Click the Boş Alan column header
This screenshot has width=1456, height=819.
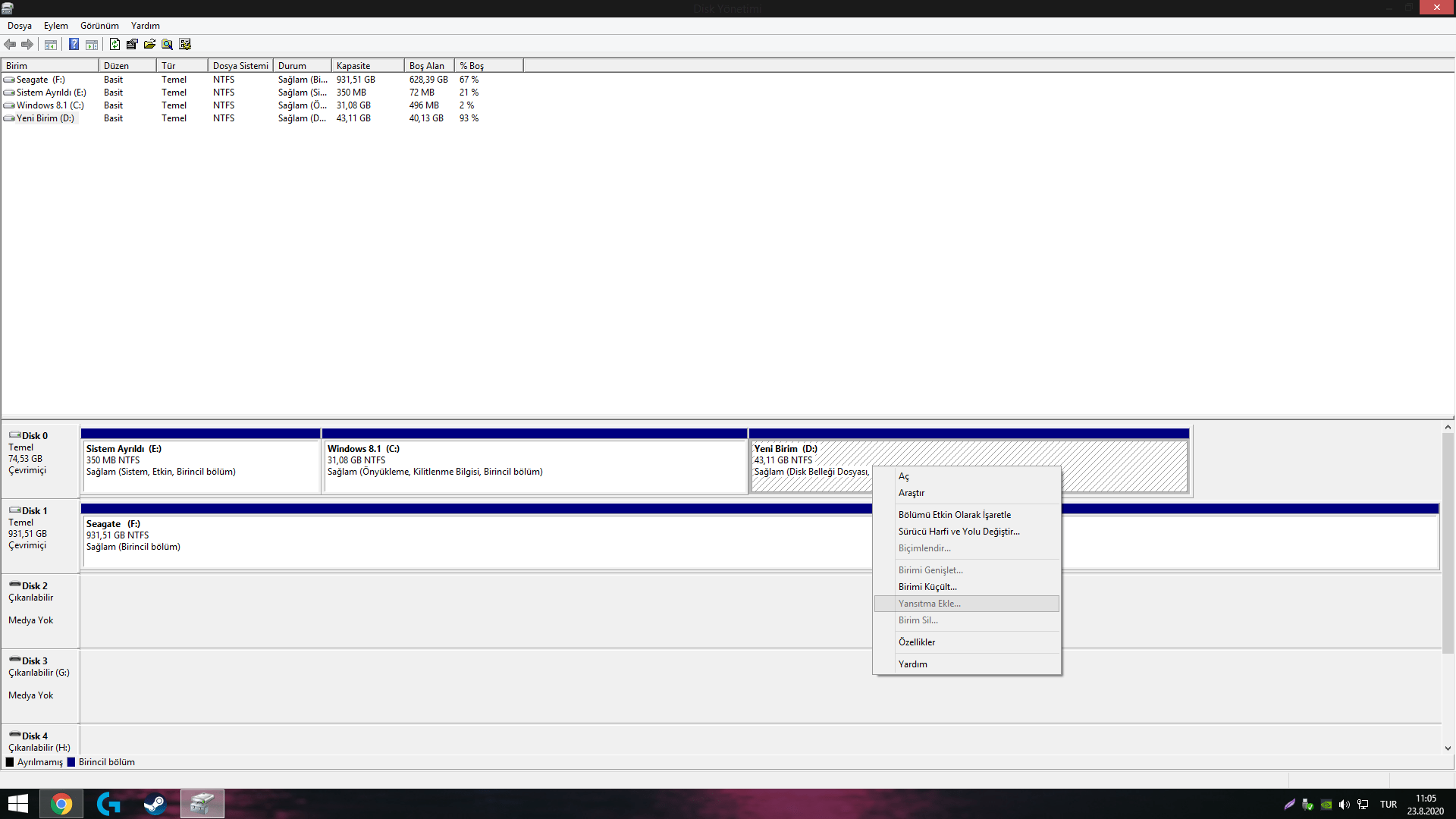(x=428, y=66)
